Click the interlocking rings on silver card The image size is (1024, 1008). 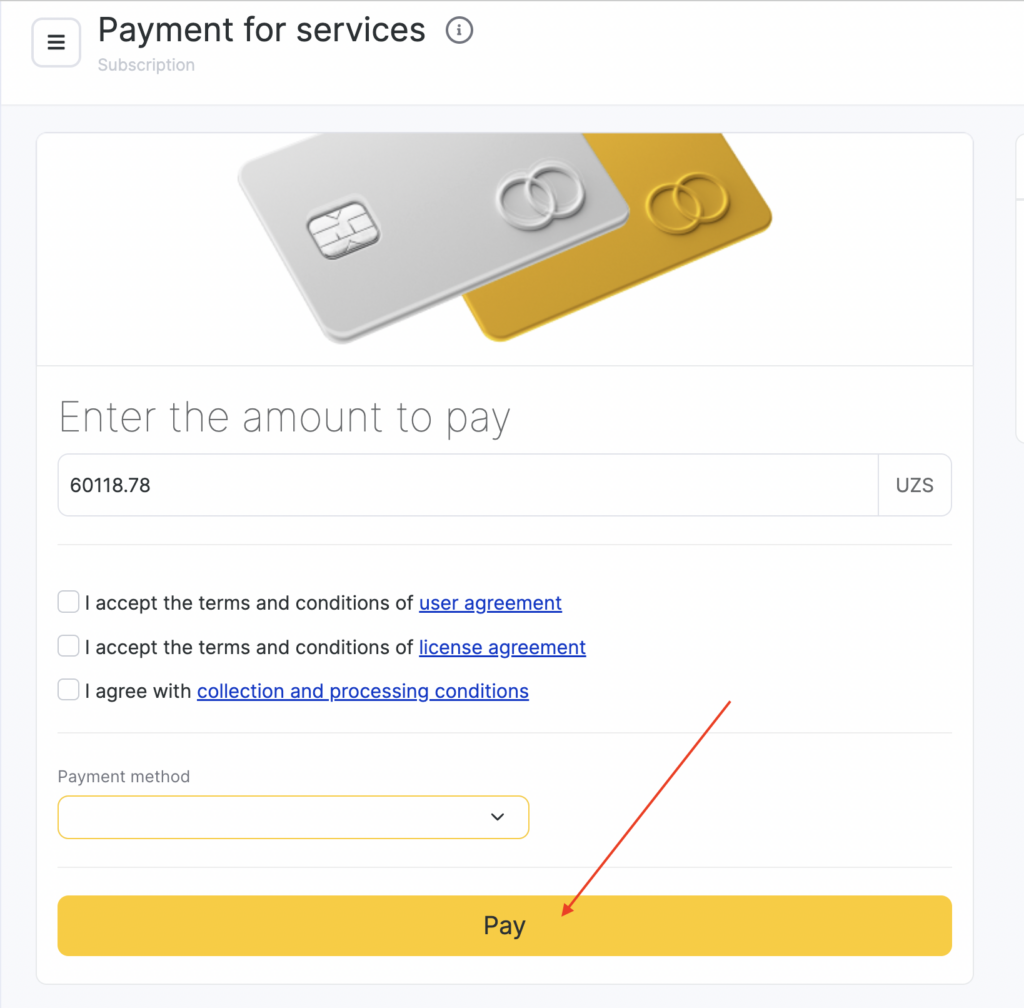point(539,193)
